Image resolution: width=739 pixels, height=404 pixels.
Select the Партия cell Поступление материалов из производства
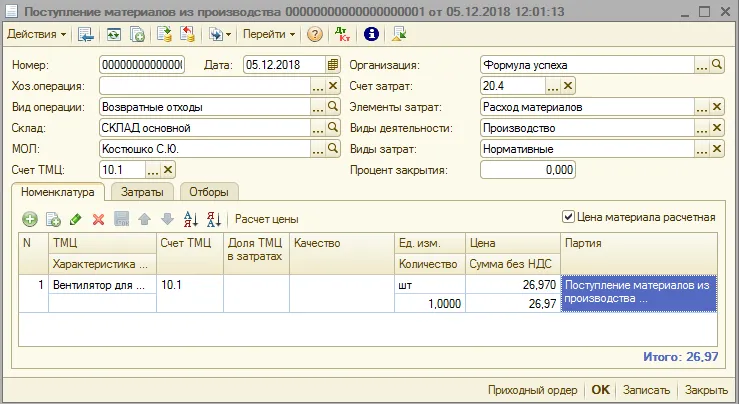coord(639,293)
